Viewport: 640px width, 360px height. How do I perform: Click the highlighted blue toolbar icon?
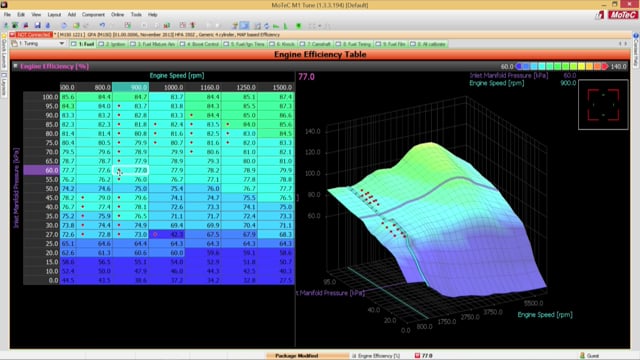tap(244, 26)
